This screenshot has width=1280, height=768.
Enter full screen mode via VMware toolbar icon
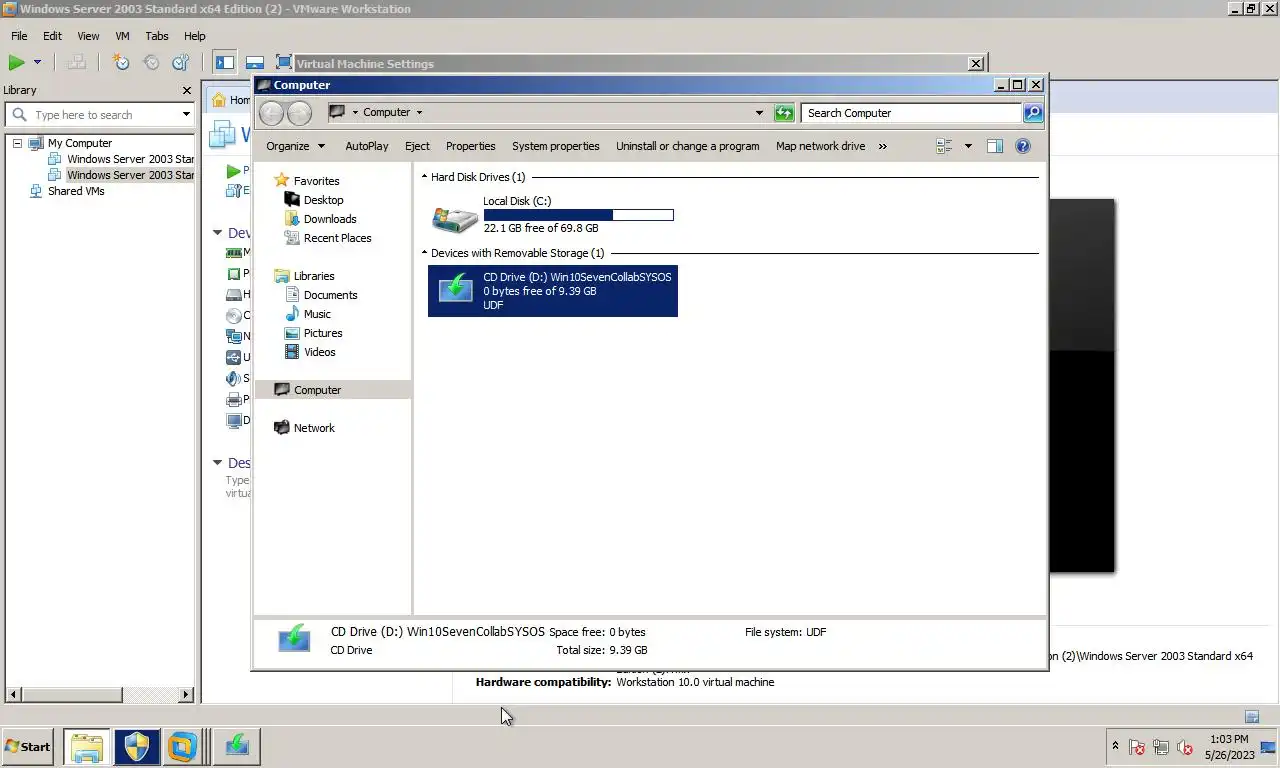pos(284,62)
